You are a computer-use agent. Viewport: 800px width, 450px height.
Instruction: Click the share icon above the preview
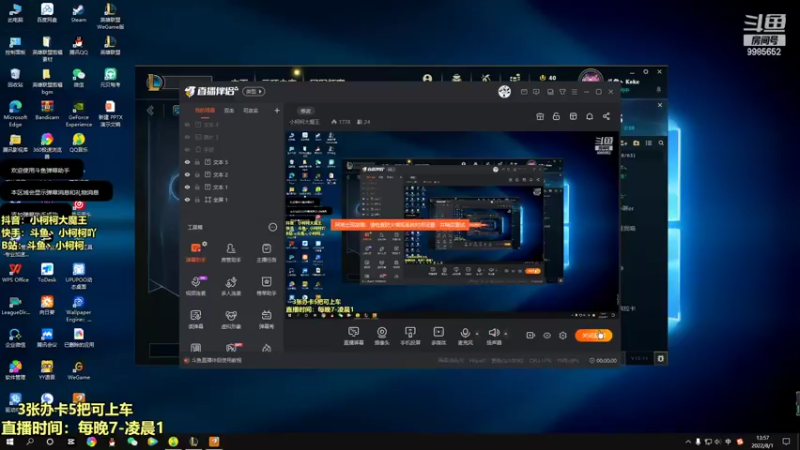coord(606,116)
